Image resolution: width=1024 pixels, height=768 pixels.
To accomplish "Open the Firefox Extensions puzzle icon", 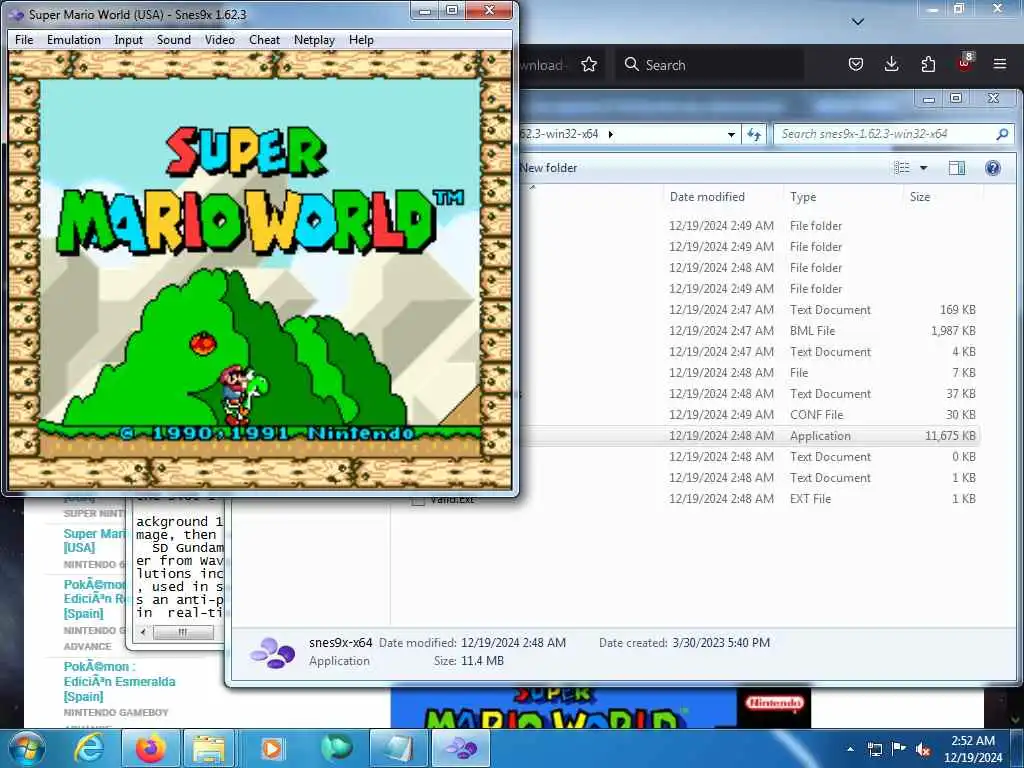I will point(928,64).
